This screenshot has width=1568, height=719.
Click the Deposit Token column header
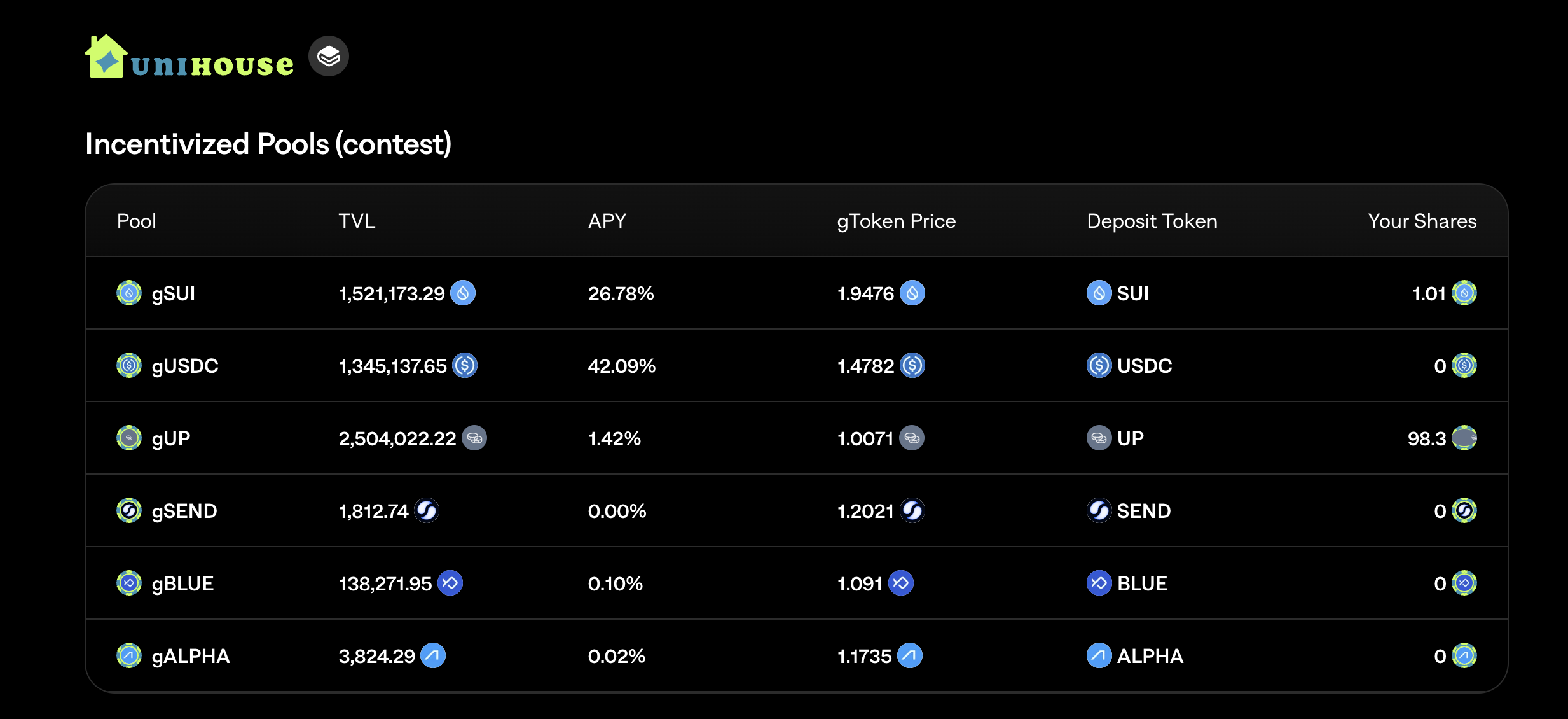[1152, 221]
